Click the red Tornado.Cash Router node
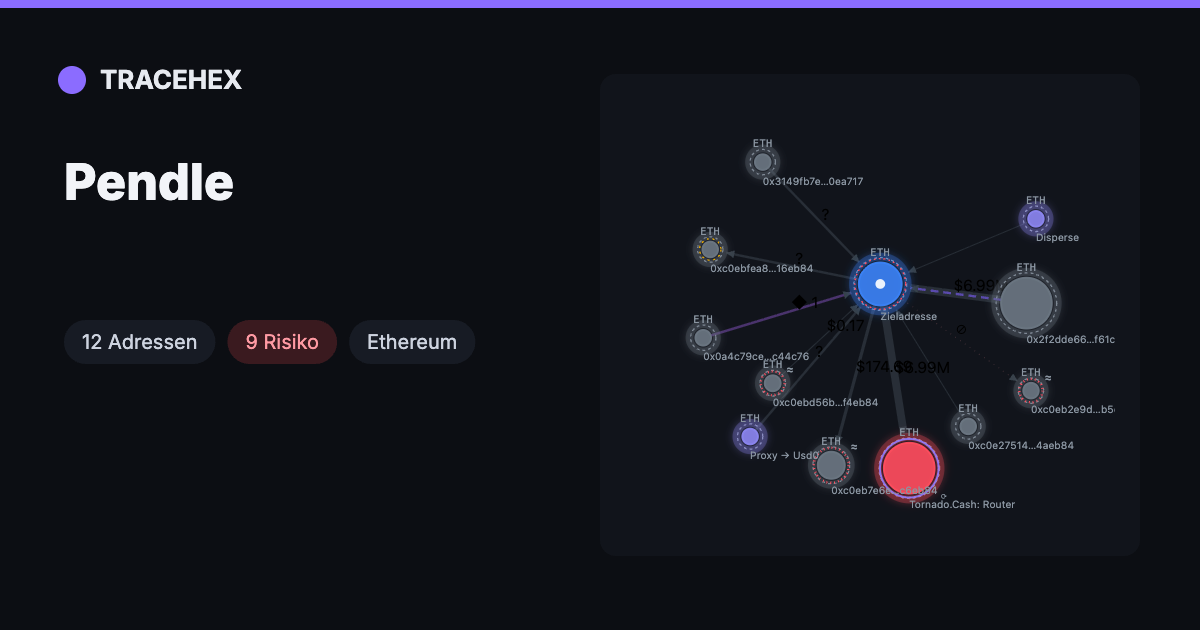1200x630 pixels. (x=909, y=467)
